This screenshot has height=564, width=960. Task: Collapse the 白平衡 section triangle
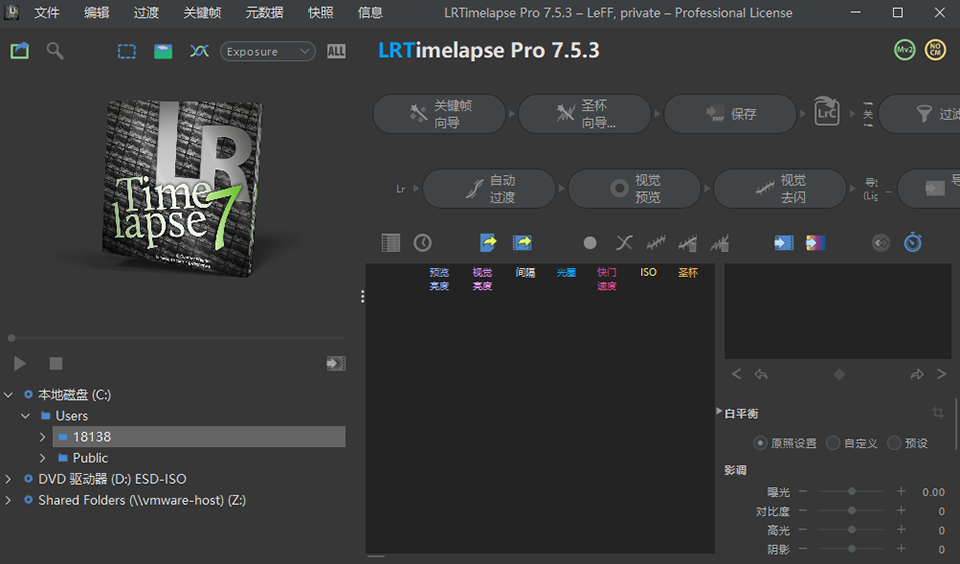[719, 412]
